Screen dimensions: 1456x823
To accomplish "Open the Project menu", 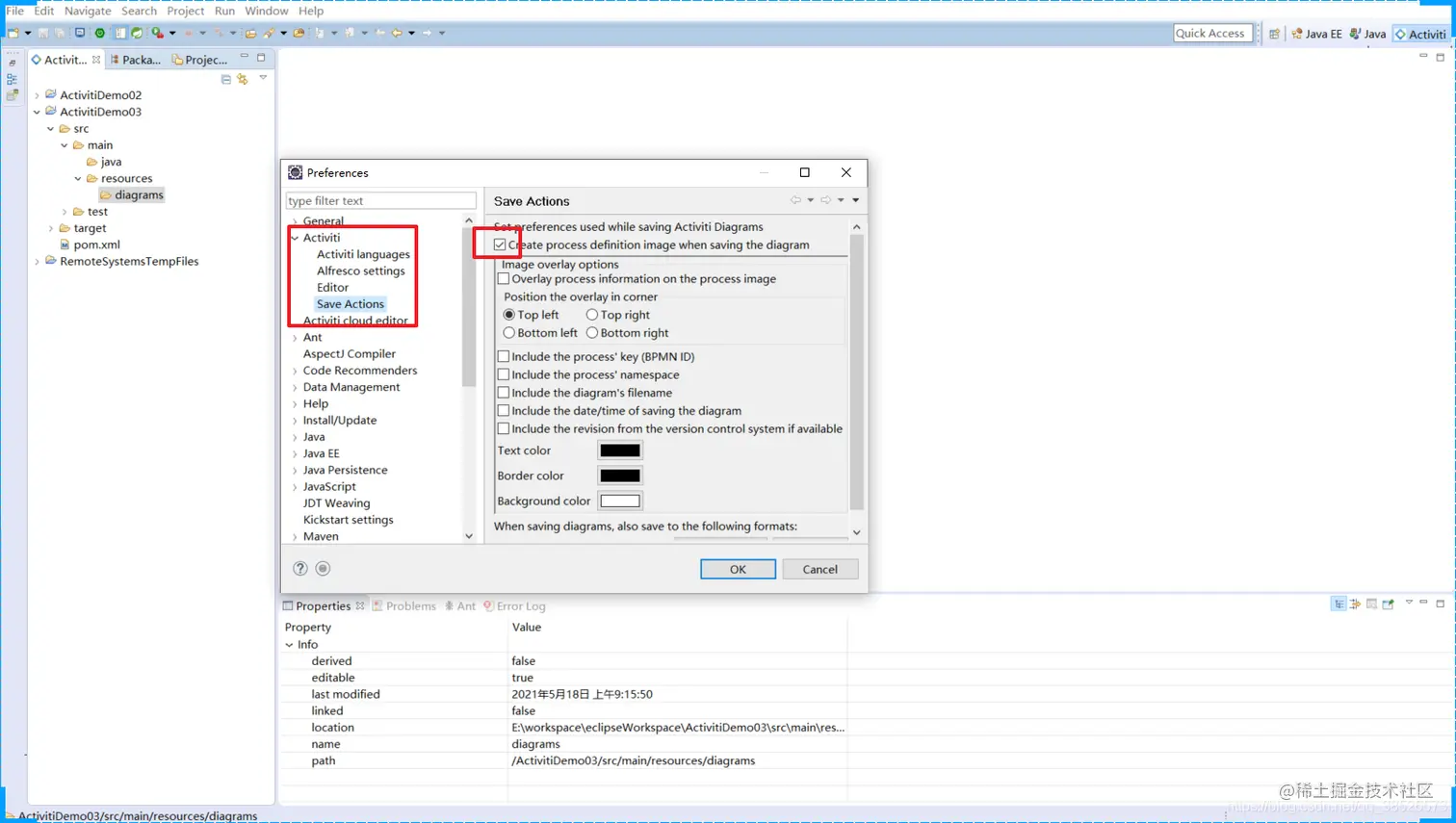I will tap(185, 11).
